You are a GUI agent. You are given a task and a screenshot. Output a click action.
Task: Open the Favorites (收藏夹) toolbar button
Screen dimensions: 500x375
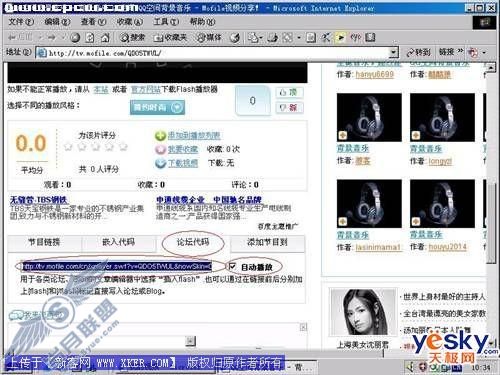coord(170,38)
